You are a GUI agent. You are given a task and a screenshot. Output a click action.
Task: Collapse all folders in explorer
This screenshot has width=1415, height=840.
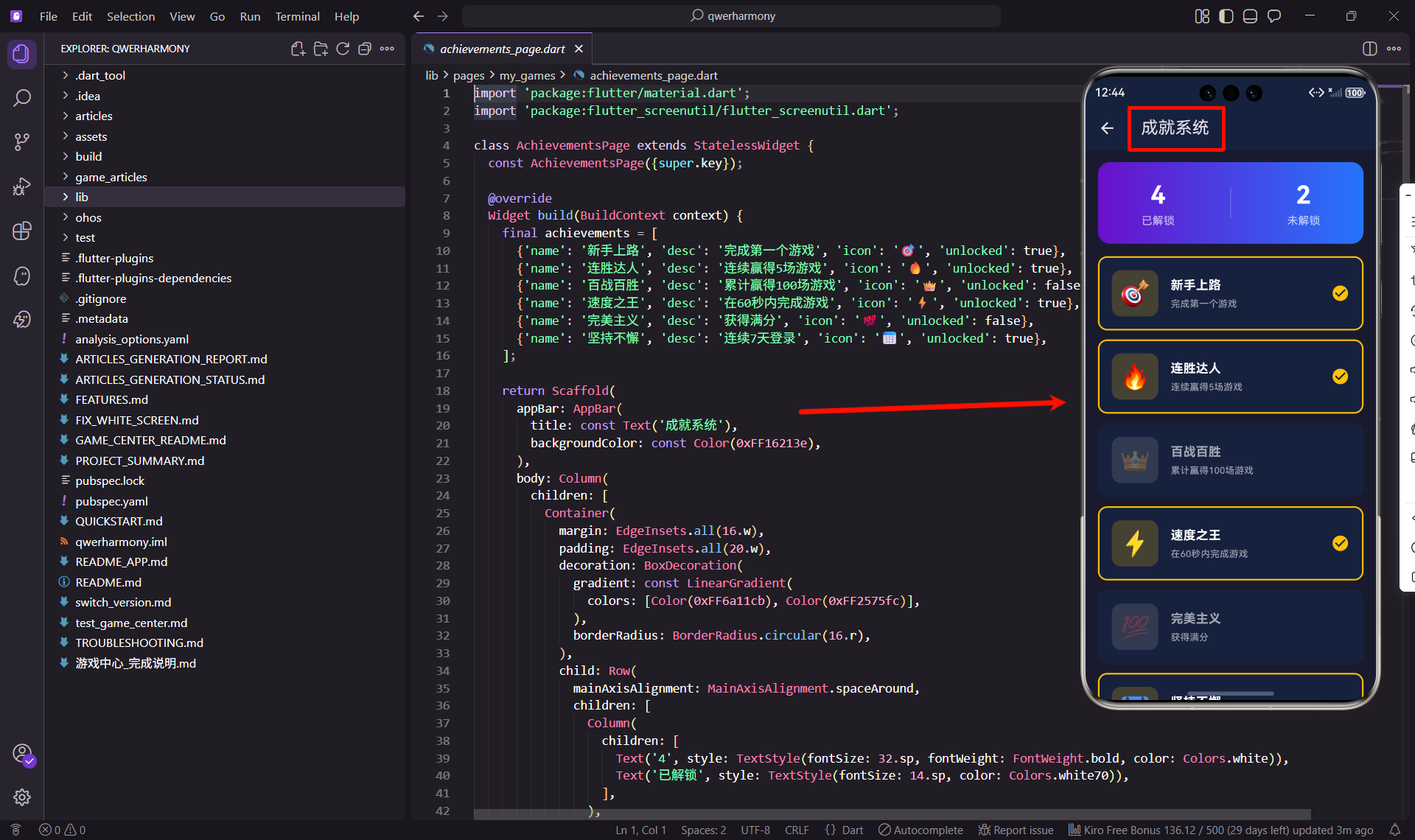pyautogui.click(x=364, y=49)
